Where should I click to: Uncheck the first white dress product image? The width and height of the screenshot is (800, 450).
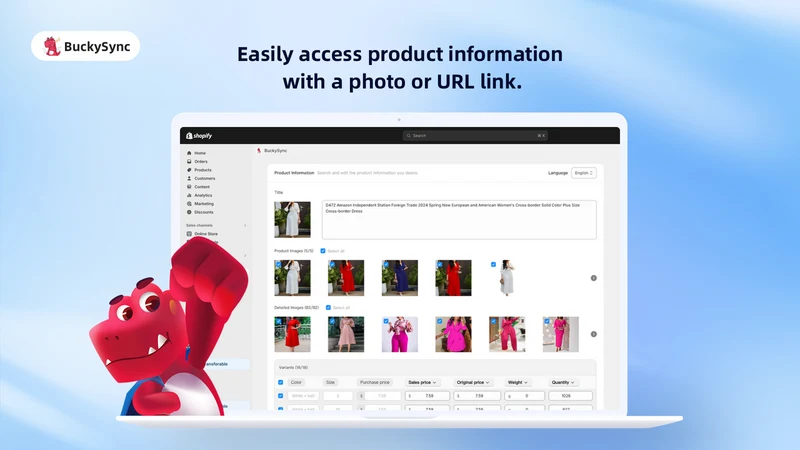point(278,264)
